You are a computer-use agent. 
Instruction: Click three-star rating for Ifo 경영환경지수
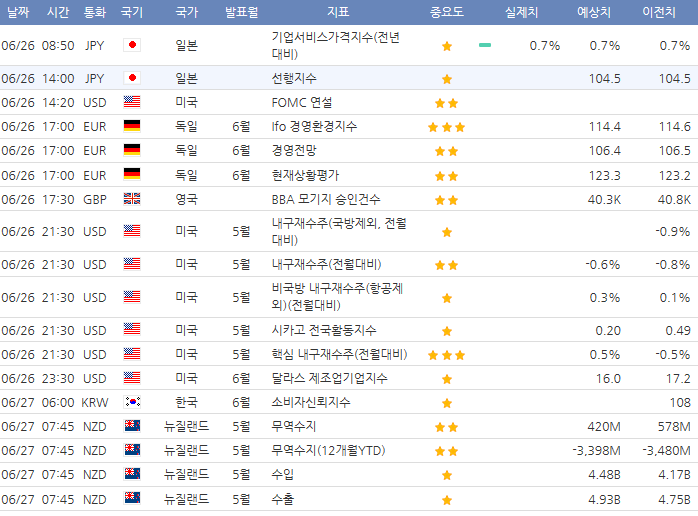(446, 127)
